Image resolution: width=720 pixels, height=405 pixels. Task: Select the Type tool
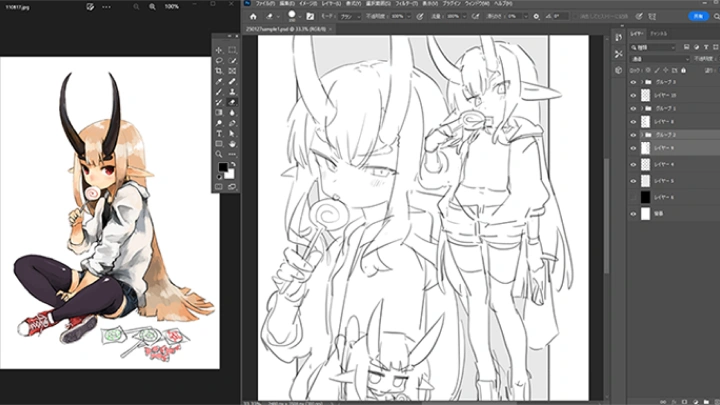click(x=219, y=132)
